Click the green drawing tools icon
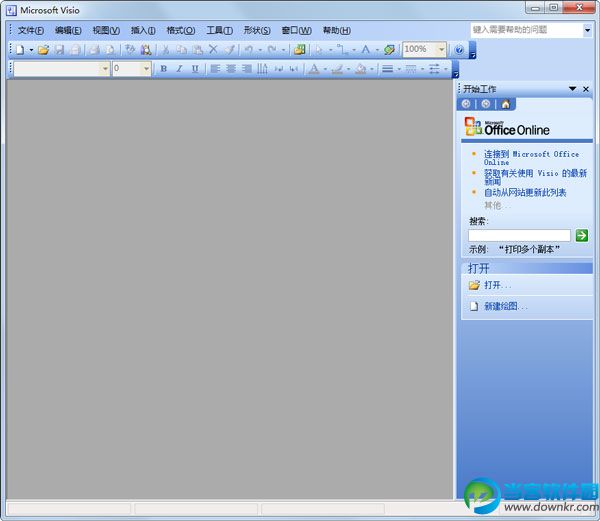This screenshot has height=521, width=600. [390, 50]
